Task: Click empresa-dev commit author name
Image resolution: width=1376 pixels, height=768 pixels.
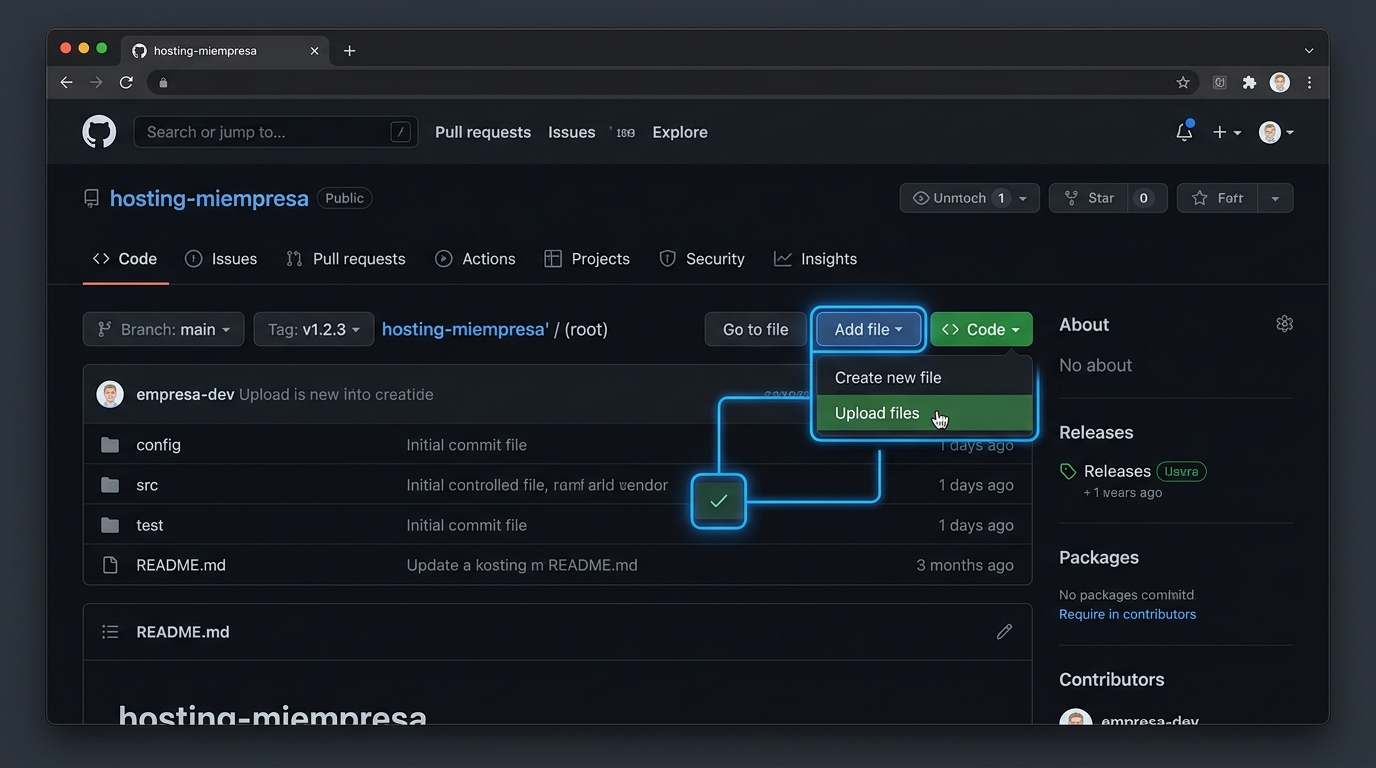Action: click(x=185, y=394)
